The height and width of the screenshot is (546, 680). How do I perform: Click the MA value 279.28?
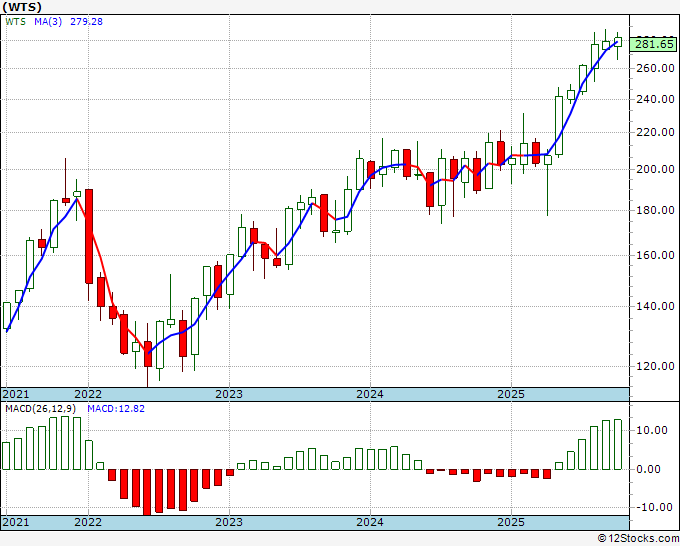point(86,21)
